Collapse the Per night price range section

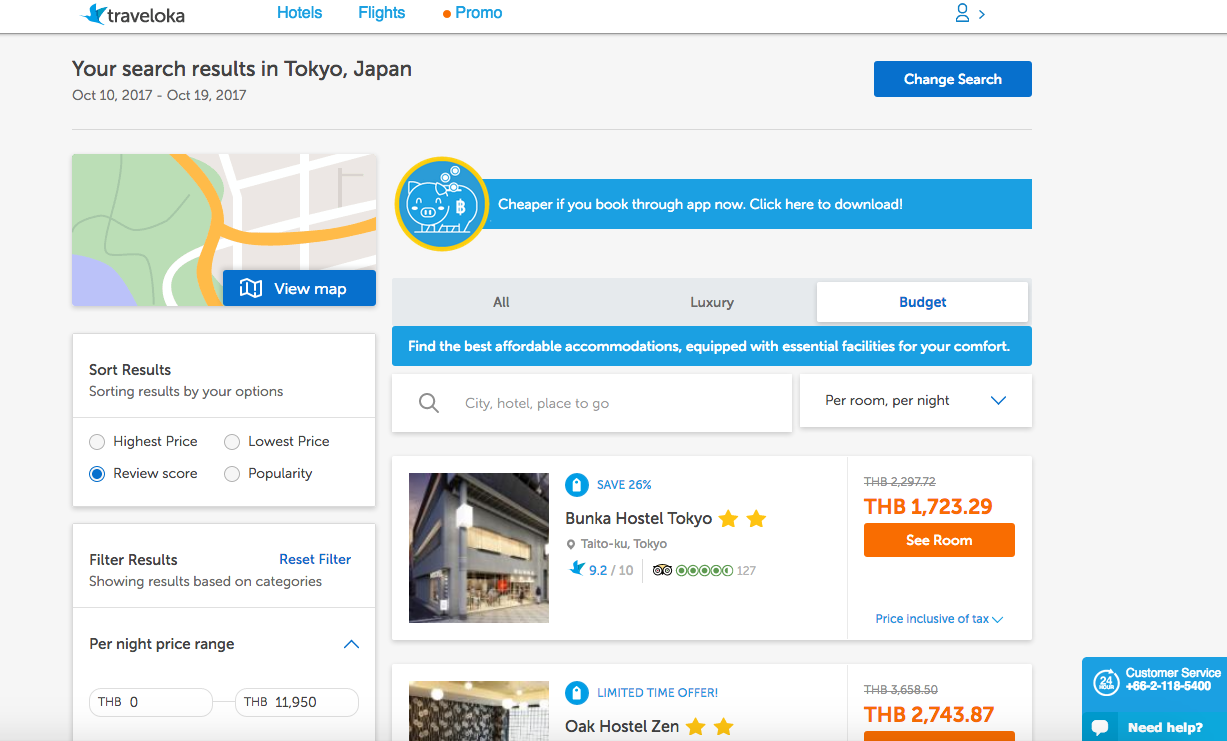[x=351, y=644]
